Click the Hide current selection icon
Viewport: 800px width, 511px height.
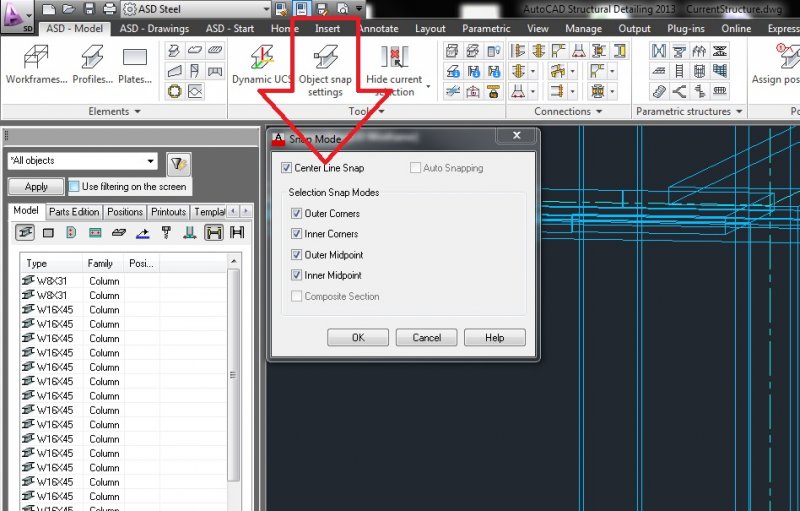(394, 56)
